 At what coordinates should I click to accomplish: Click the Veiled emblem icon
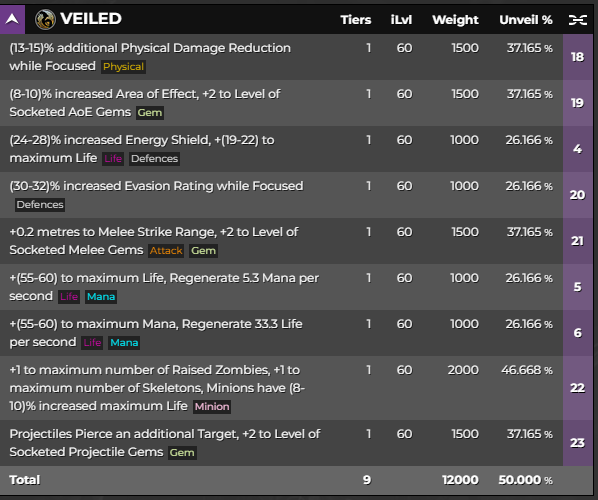[45, 19]
